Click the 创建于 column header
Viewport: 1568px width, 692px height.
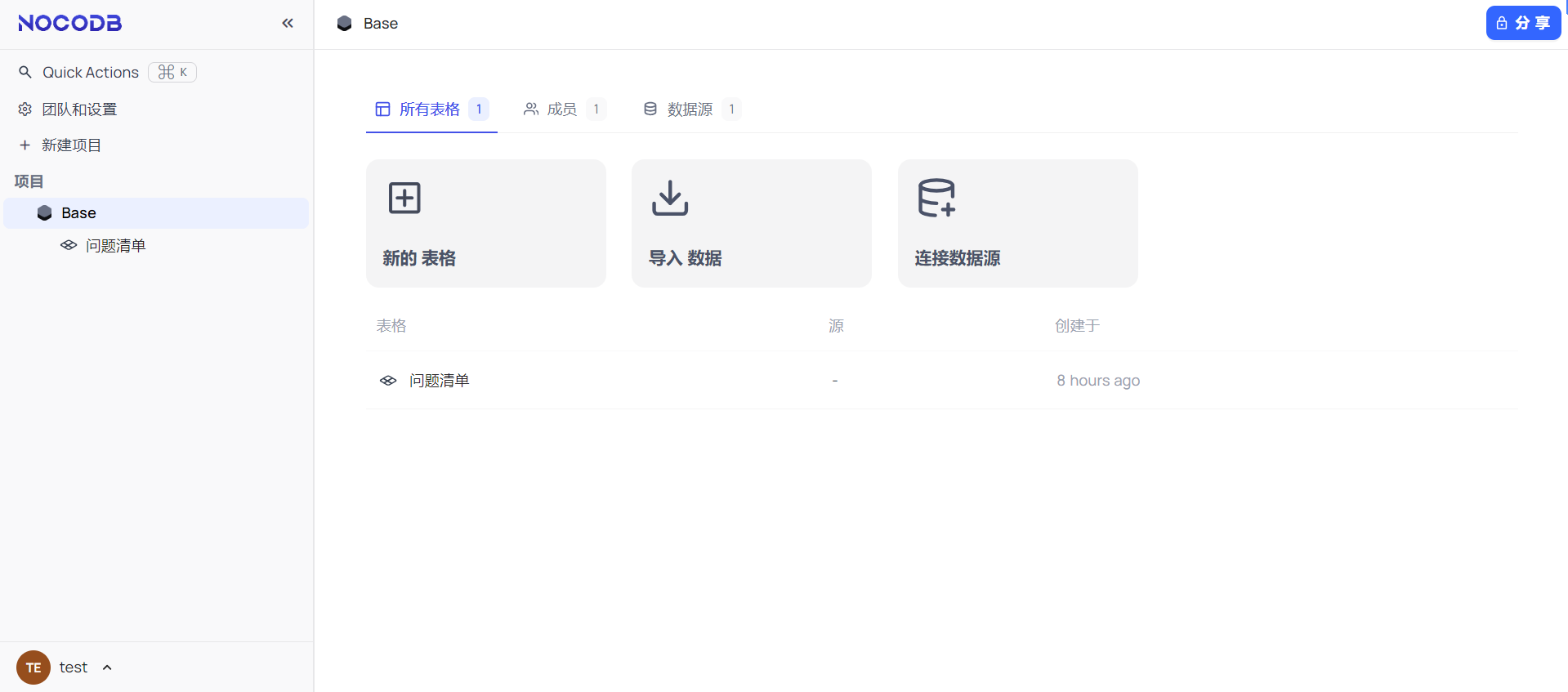1078,325
